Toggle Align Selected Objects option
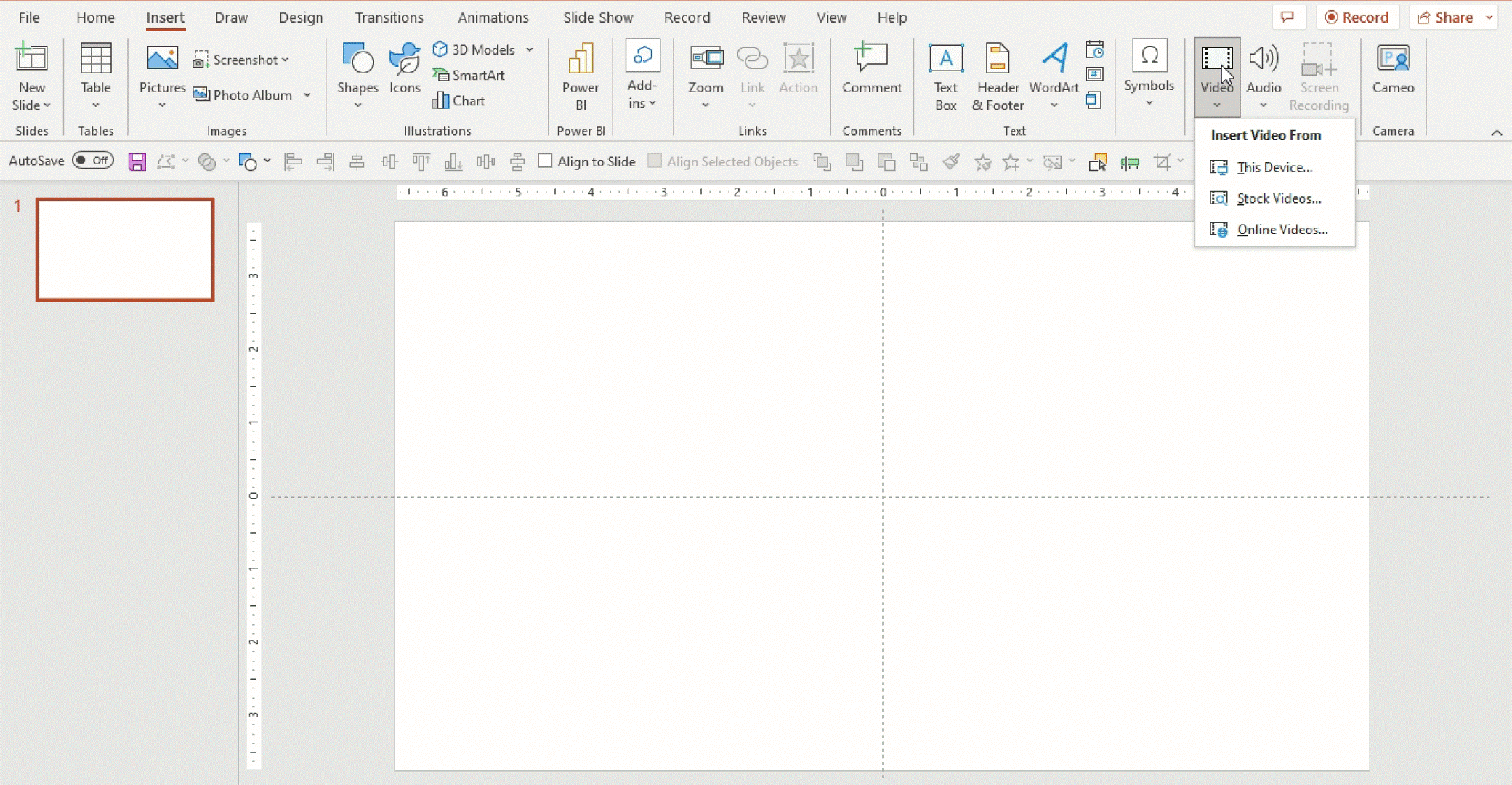The width and height of the screenshot is (1512, 785). click(x=655, y=161)
